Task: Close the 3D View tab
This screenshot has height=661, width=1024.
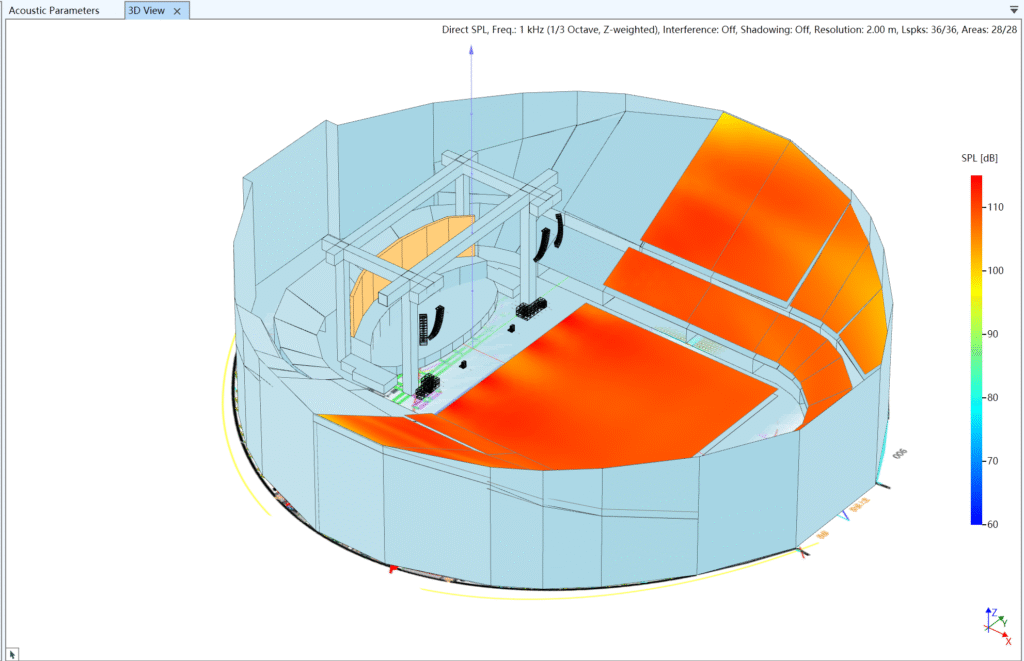Action: [177, 11]
